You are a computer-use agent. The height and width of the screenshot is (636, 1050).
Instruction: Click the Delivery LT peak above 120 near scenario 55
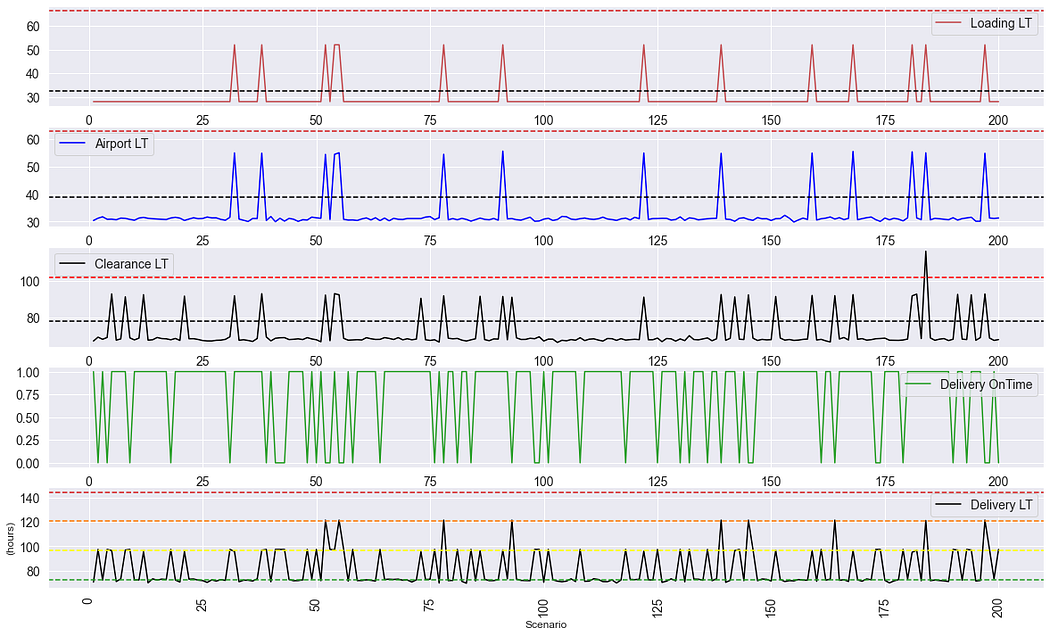(340, 519)
